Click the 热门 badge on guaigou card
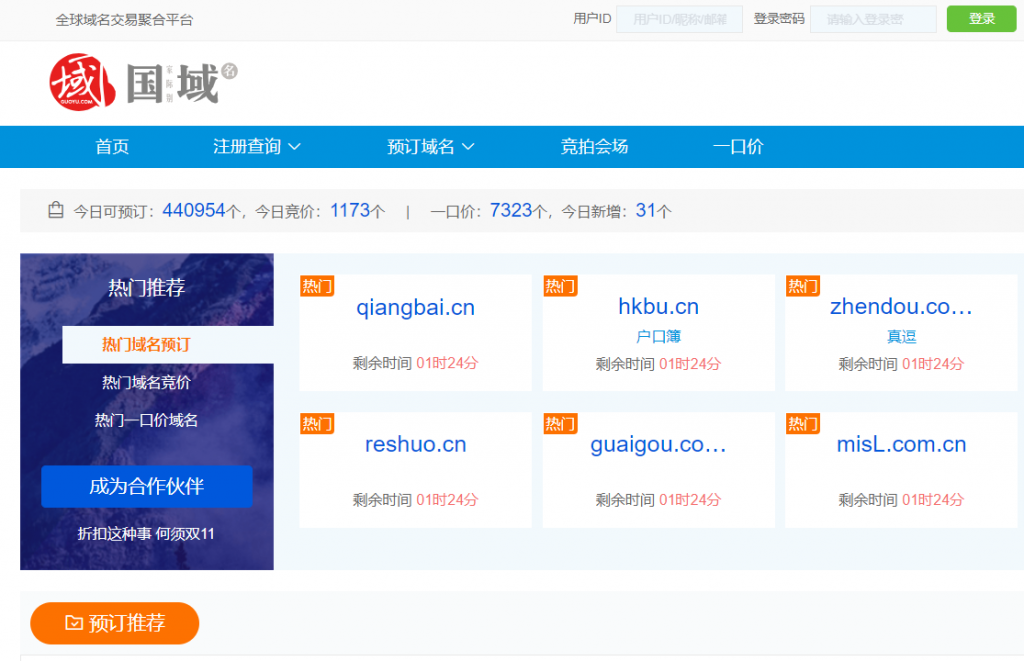The height and width of the screenshot is (661, 1024). pos(560,424)
